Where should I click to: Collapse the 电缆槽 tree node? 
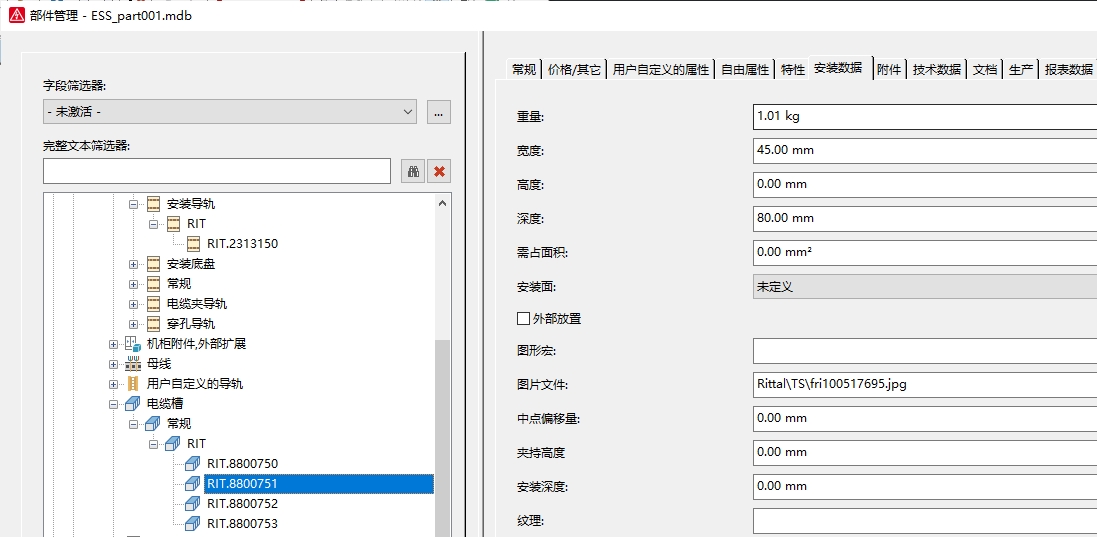(113, 404)
